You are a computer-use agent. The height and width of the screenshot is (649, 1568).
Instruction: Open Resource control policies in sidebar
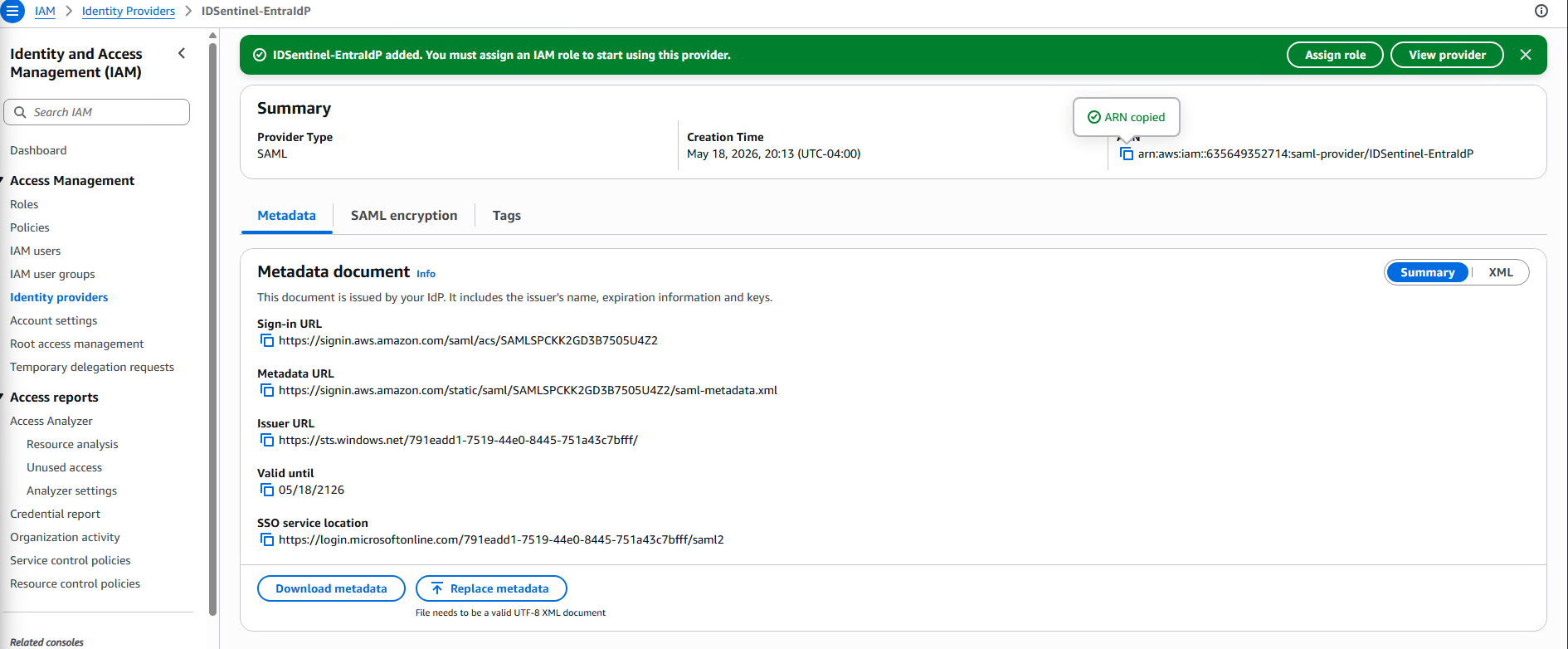[x=75, y=583]
